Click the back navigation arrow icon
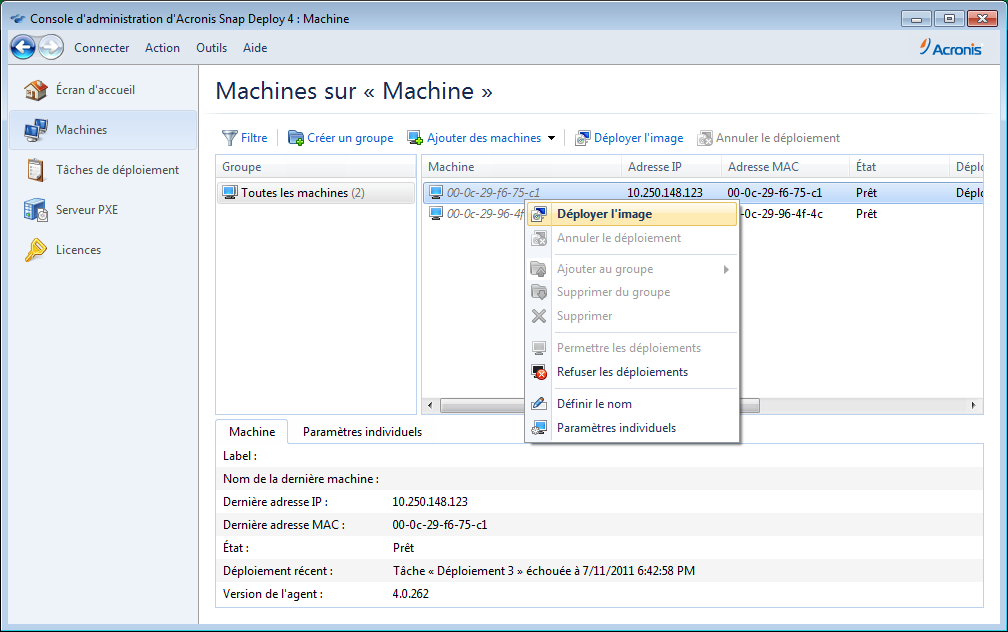Viewport: 1008px width, 632px height. click(x=23, y=47)
